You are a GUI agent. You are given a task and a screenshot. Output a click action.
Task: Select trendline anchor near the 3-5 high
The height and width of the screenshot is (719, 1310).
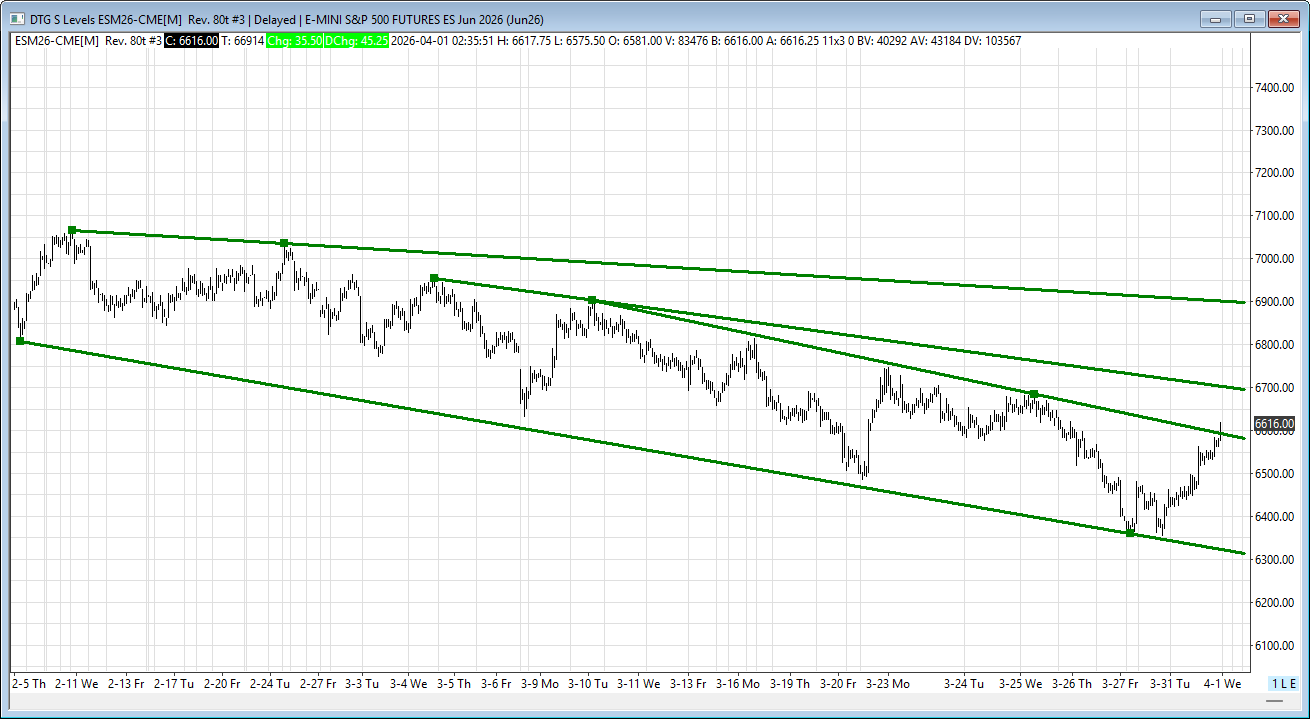point(434,278)
